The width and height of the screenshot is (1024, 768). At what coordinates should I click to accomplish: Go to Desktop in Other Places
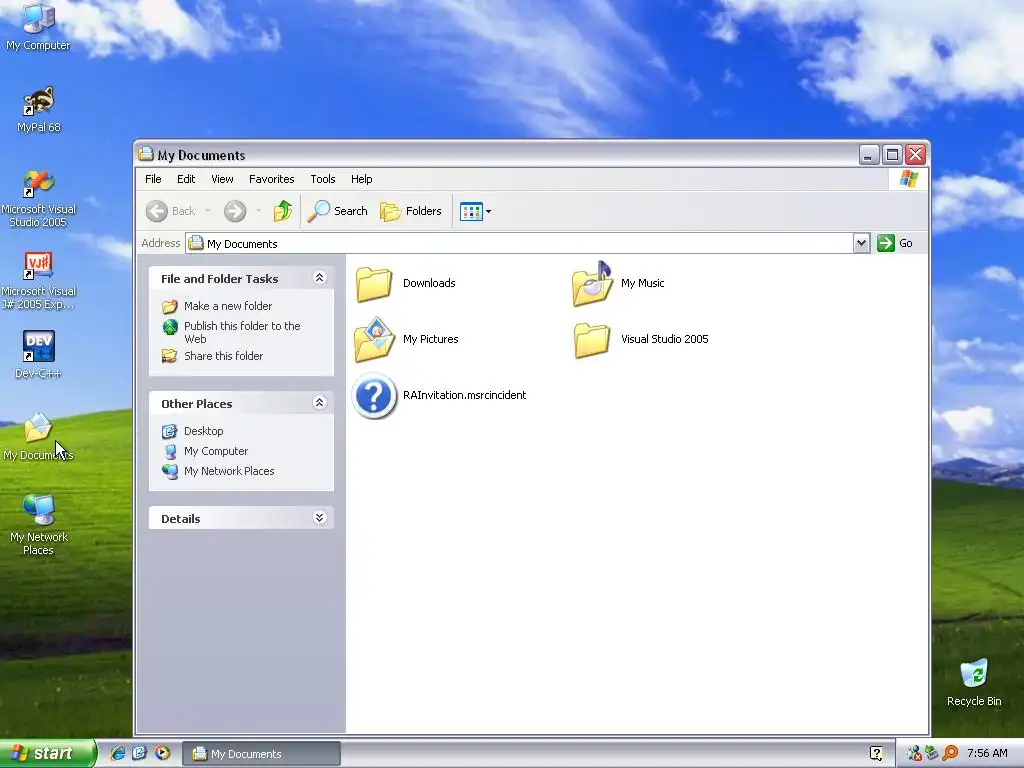[x=204, y=431]
